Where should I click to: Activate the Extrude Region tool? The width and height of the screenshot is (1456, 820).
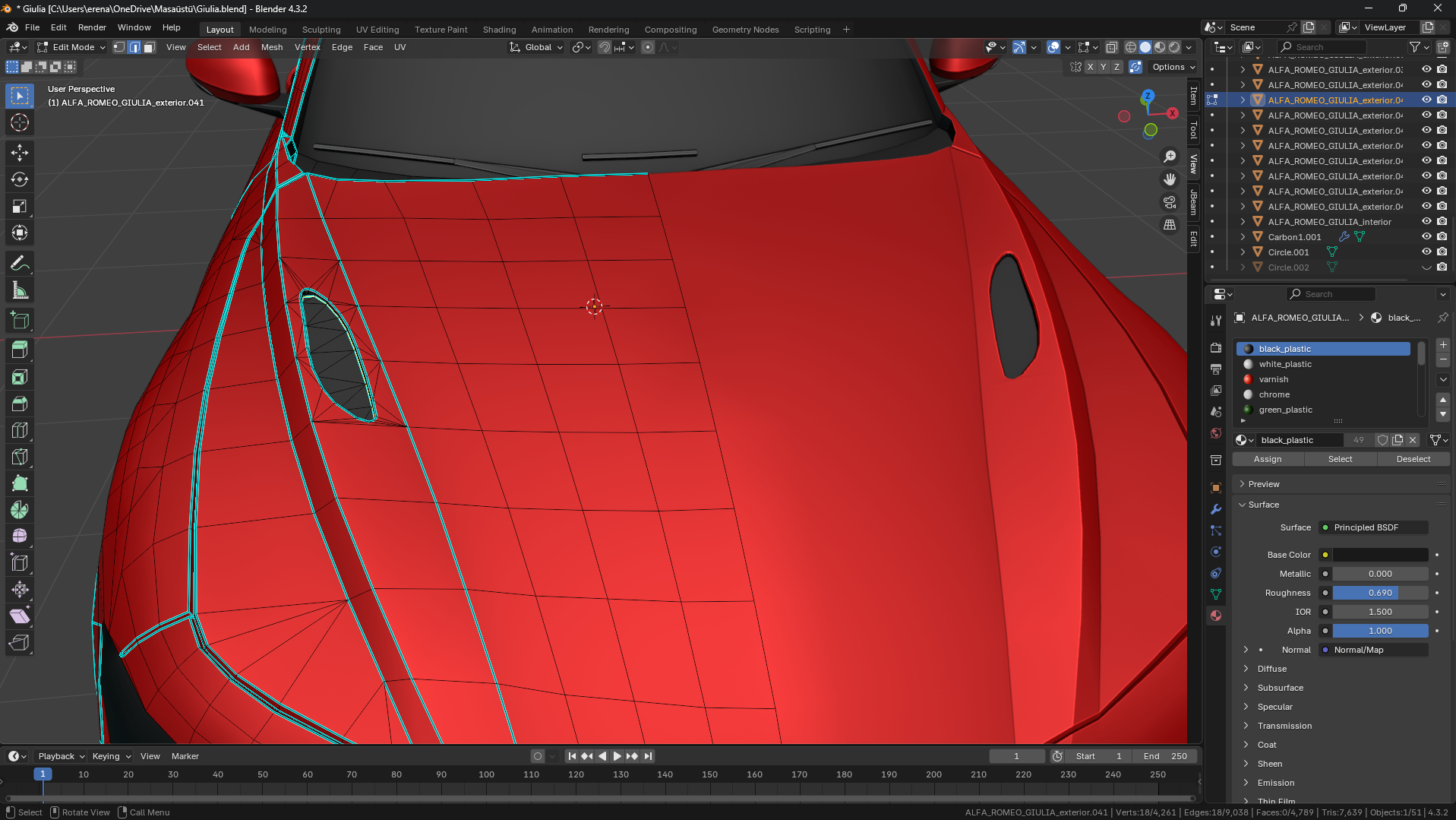(x=20, y=350)
